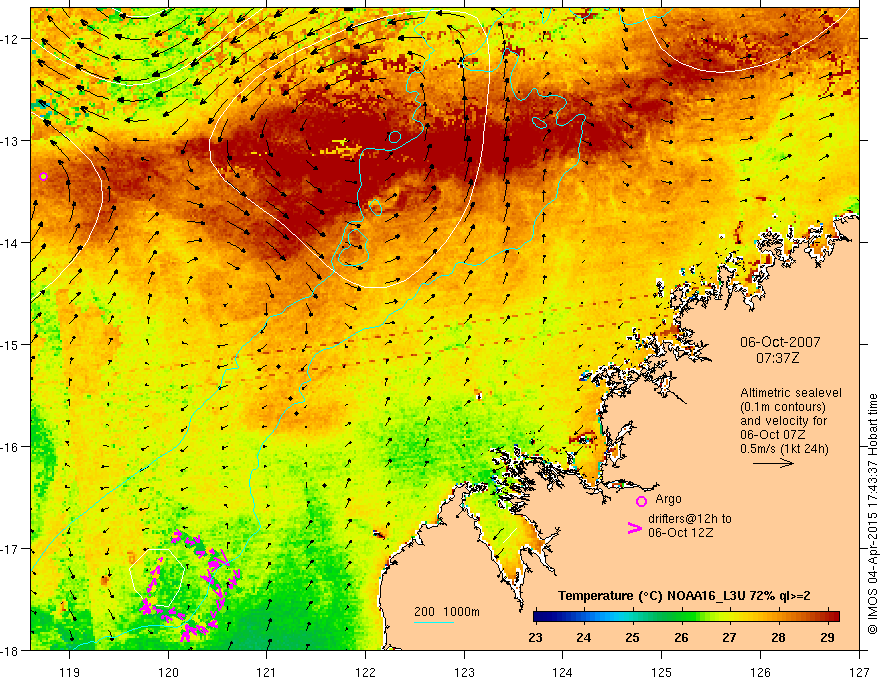Click the longitude axis label '122'
This screenshot has width=880, height=680.
tap(365, 672)
